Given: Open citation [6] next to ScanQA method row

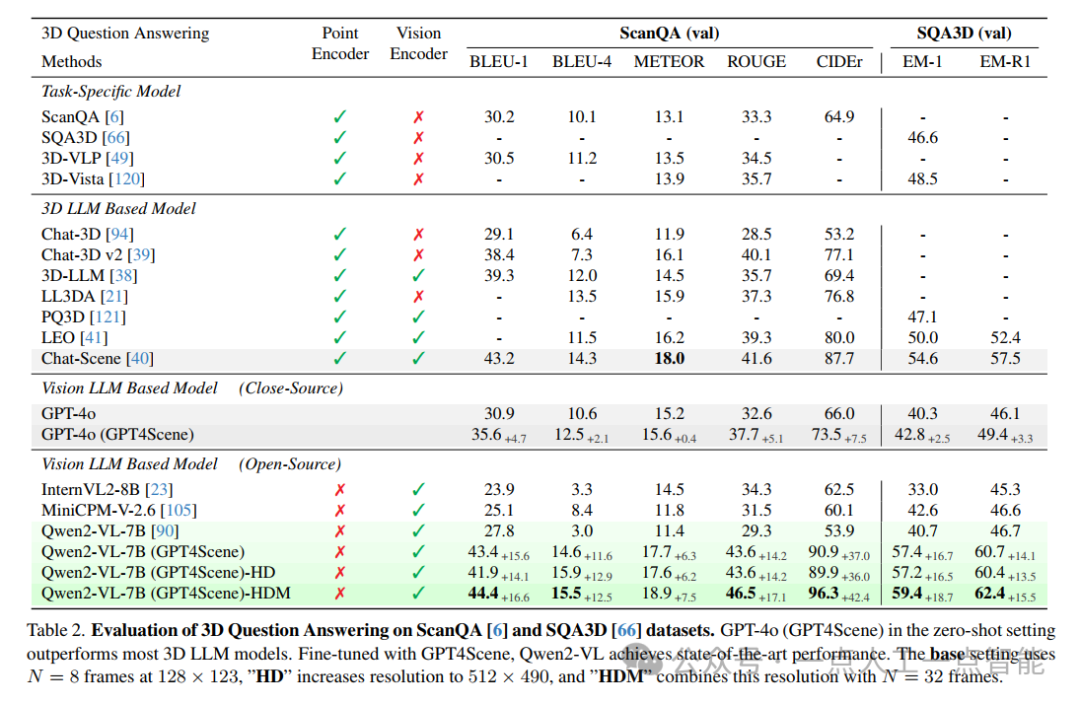Looking at the screenshot, I should pyautogui.click(x=114, y=116).
